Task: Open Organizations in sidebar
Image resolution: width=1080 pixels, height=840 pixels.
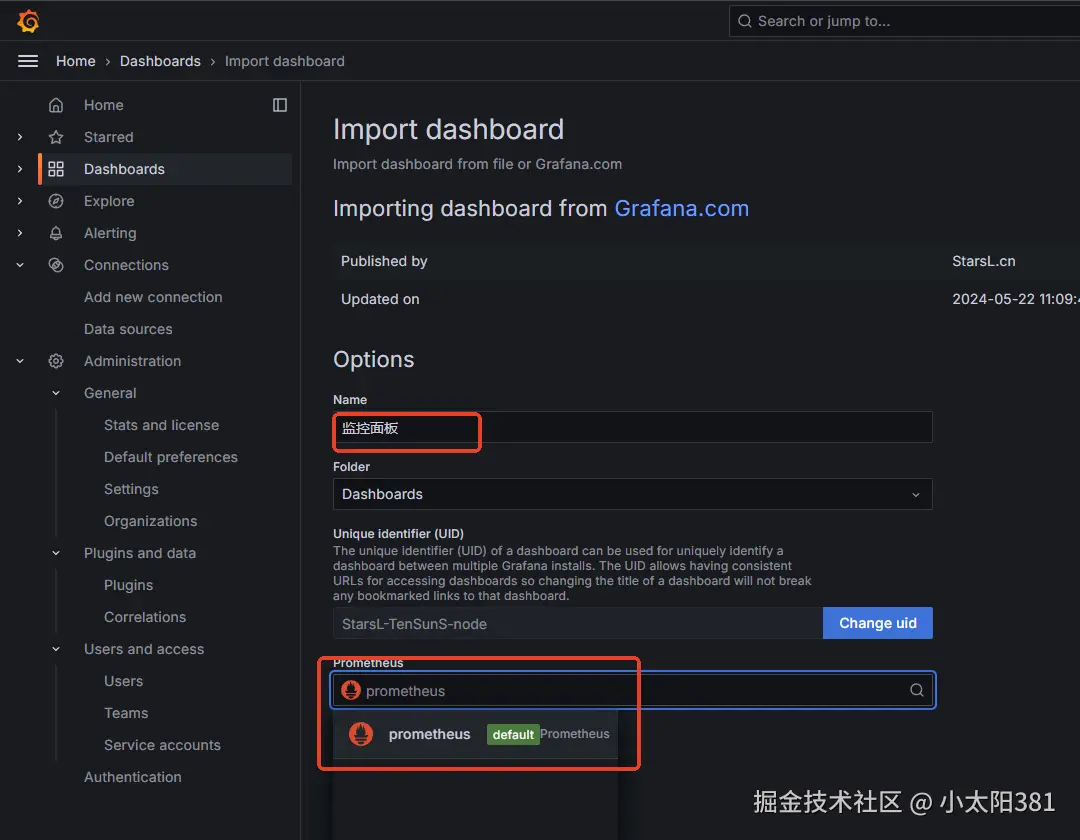Action: coord(150,521)
